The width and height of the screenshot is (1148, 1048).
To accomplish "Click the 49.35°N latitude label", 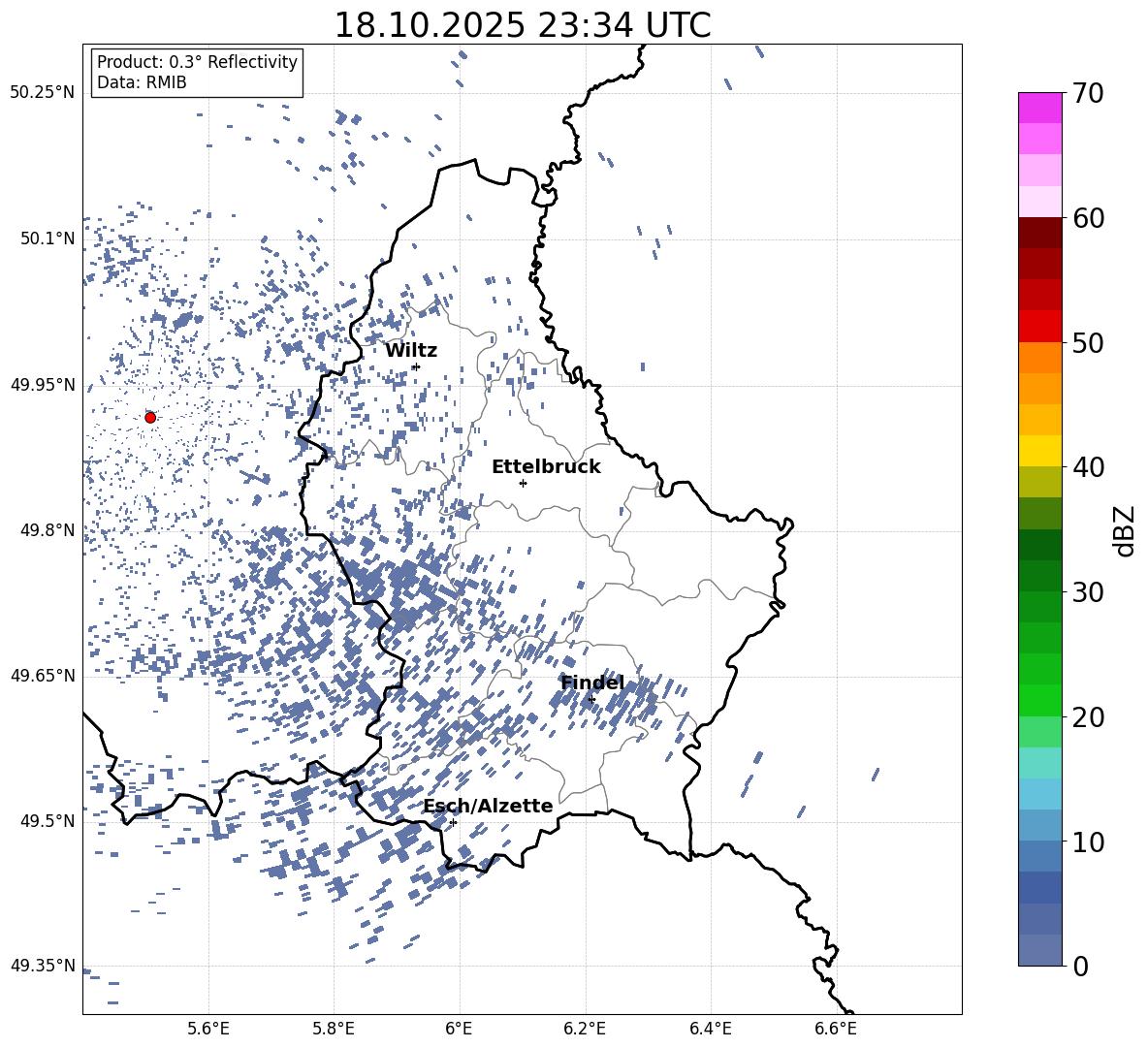I will (x=43, y=966).
